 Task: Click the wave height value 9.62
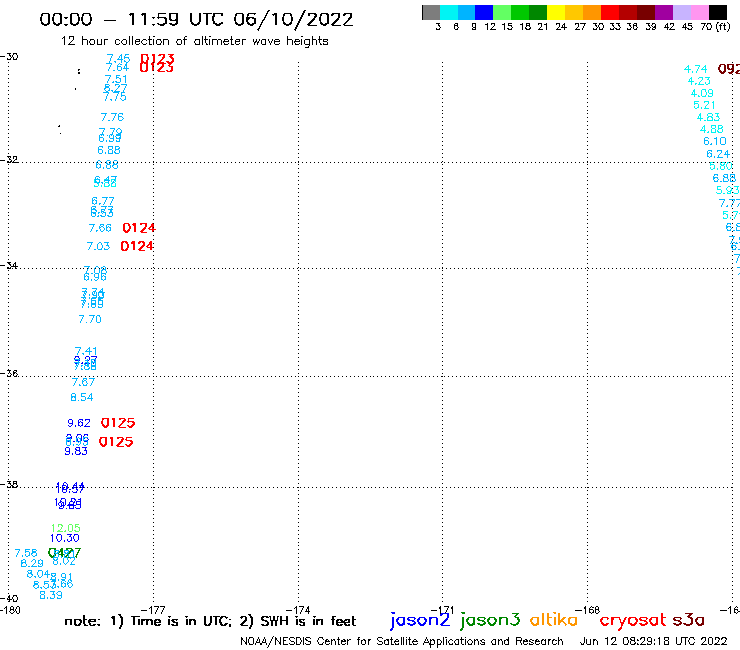[x=79, y=423]
